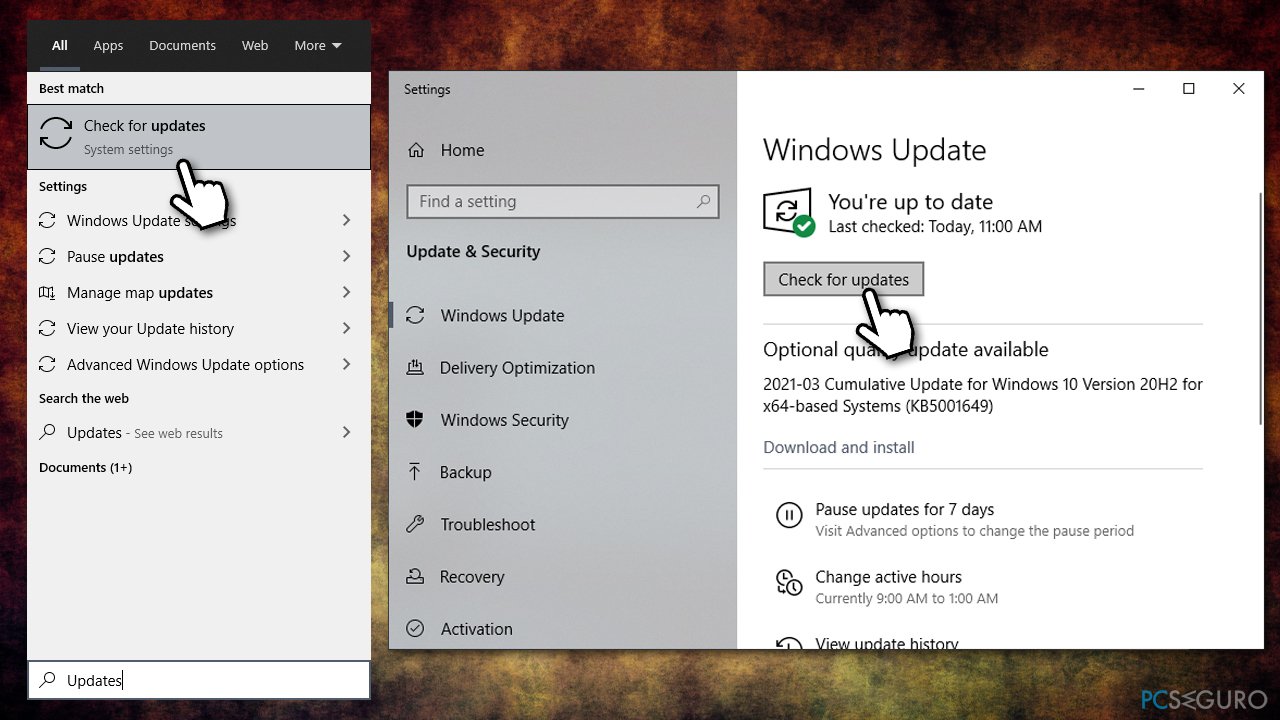Viewport: 1280px width, 720px height.
Task: Expand the Pause updates search result arrow
Action: pyautogui.click(x=346, y=257)
